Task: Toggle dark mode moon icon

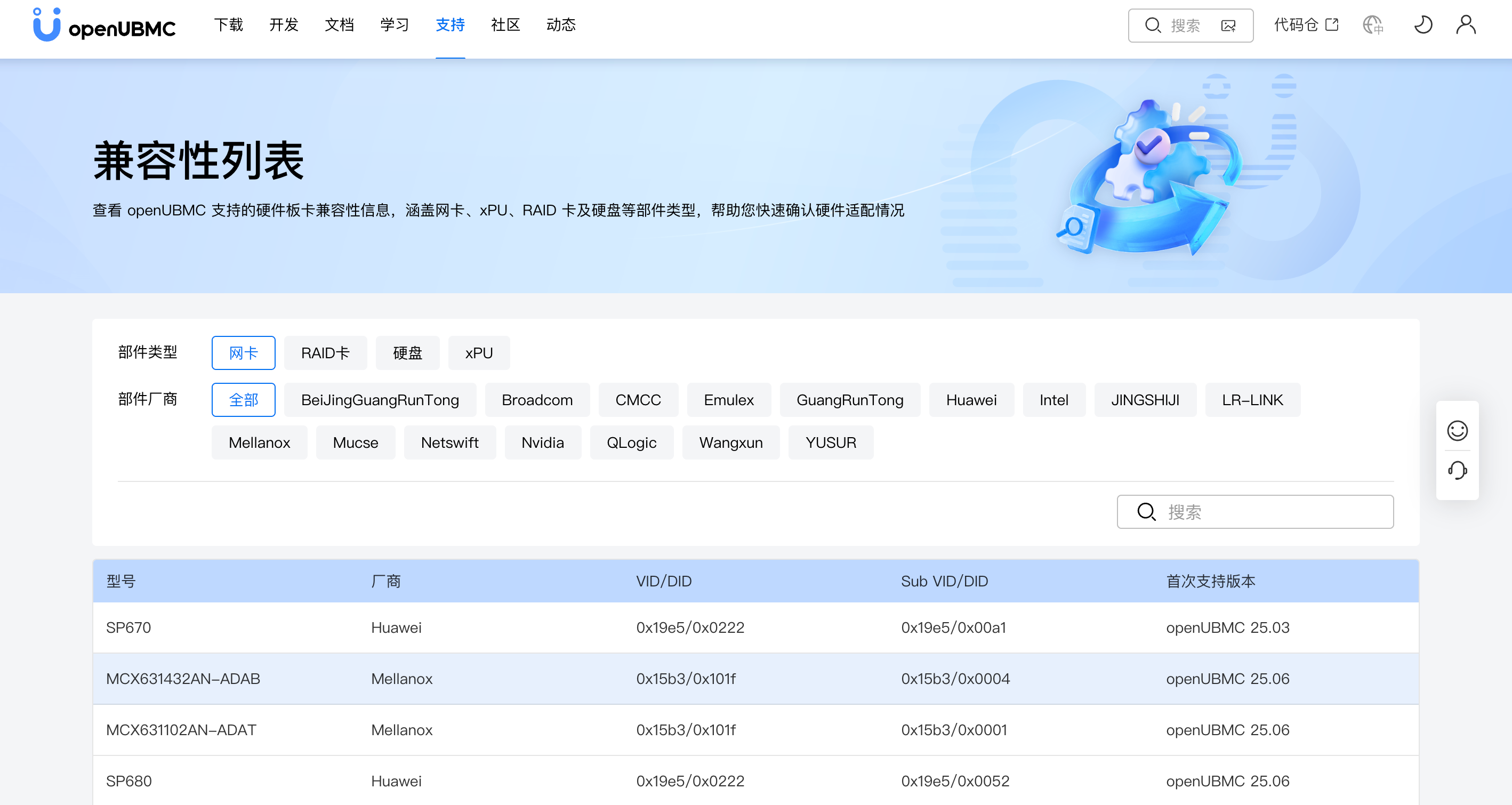Action: pyautogui.click(x=1423, y=25)
